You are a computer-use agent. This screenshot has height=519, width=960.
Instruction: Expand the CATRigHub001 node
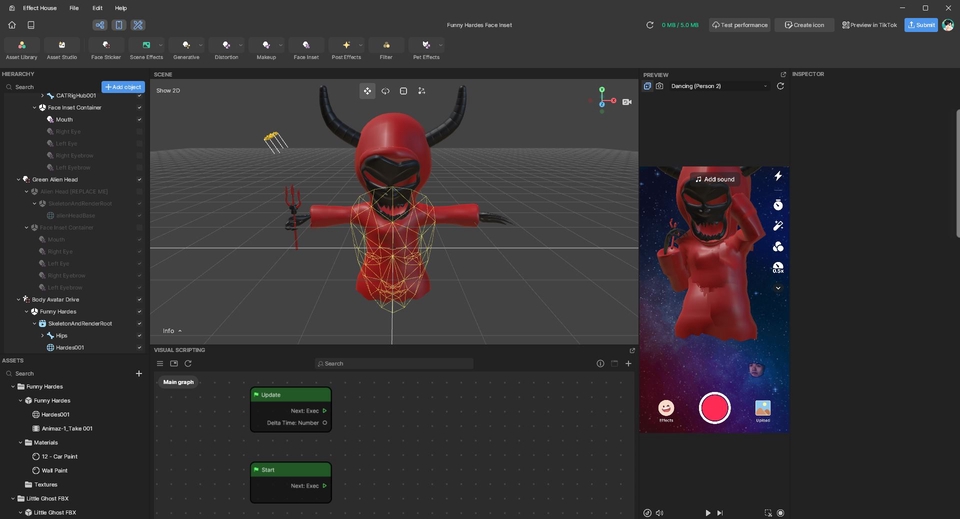pos(42,95)
